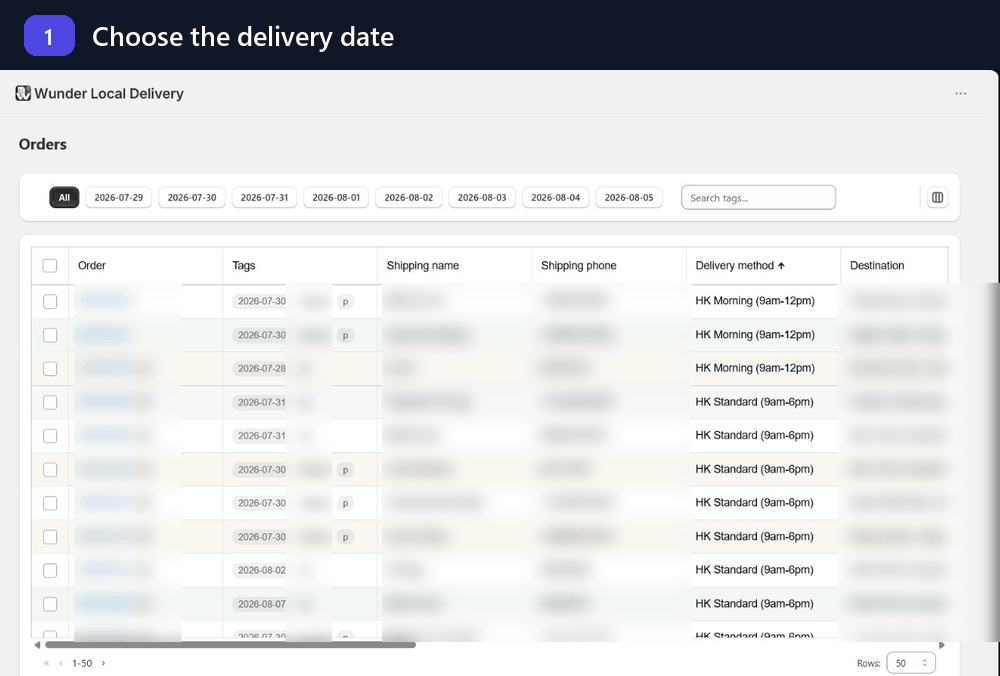The image size is (1000, 676).
Task: Open the Rows per page dropdown
Action: (x=911, y=663)
